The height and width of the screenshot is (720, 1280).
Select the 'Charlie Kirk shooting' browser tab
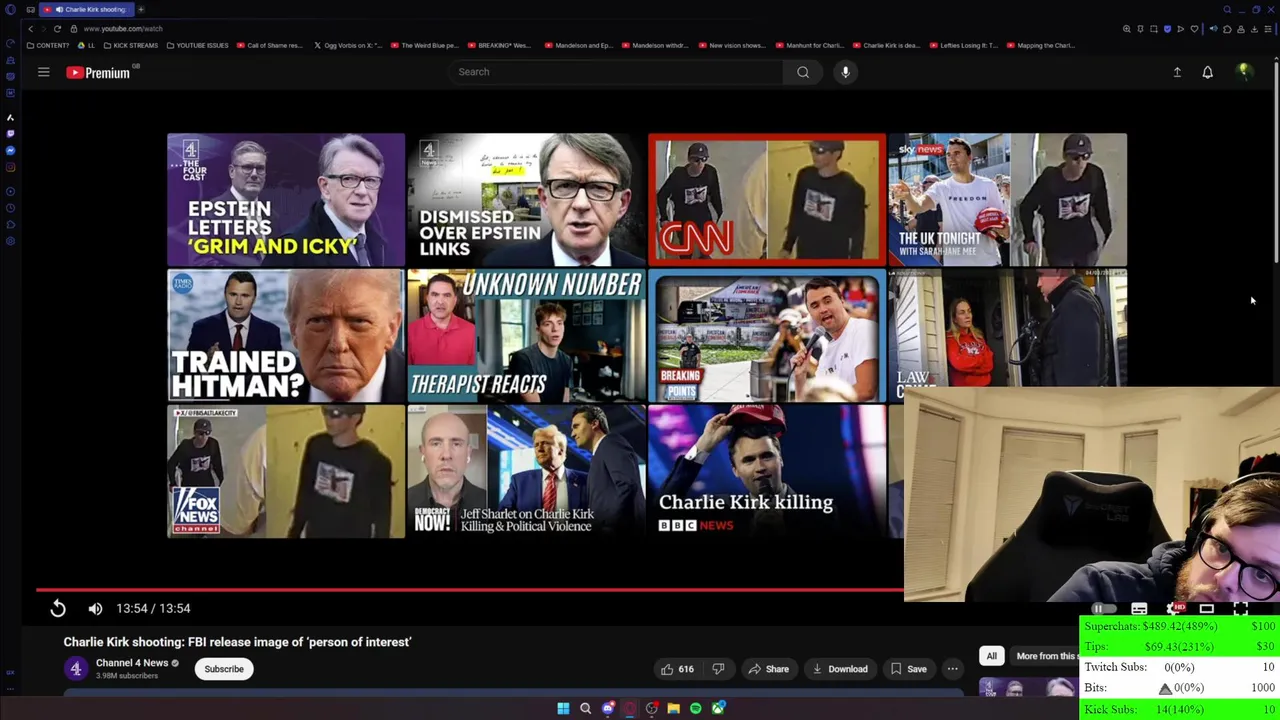tap(86, 9)
